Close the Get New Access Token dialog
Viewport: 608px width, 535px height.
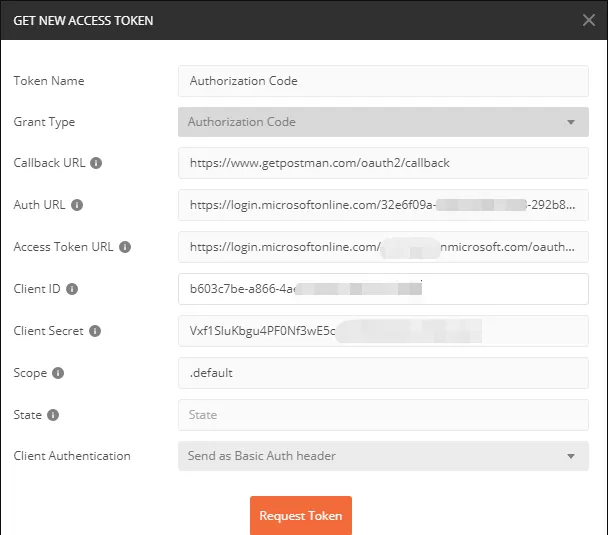pos(589,20)
